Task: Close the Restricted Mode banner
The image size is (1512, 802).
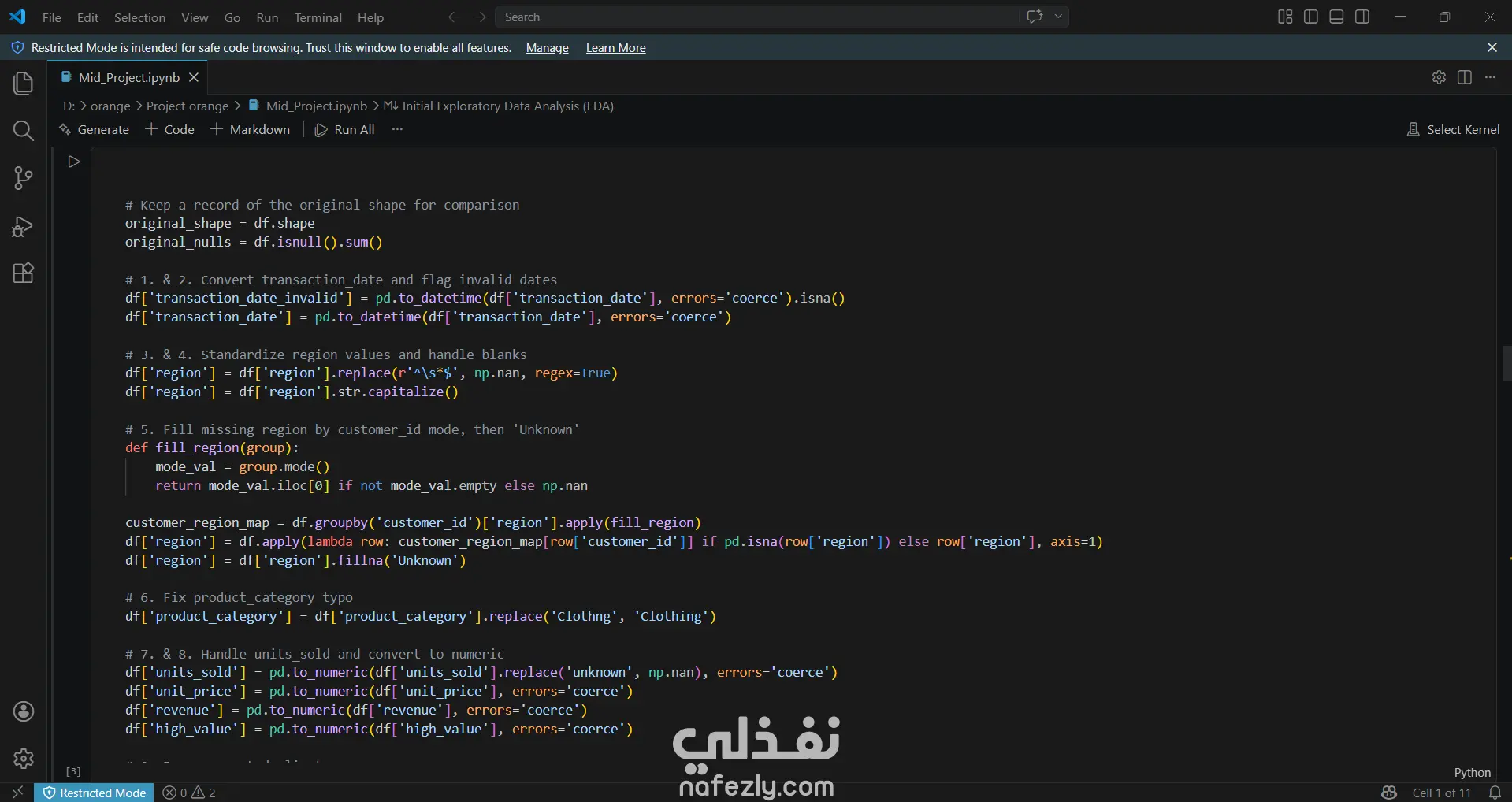Action: [1492, 48]
